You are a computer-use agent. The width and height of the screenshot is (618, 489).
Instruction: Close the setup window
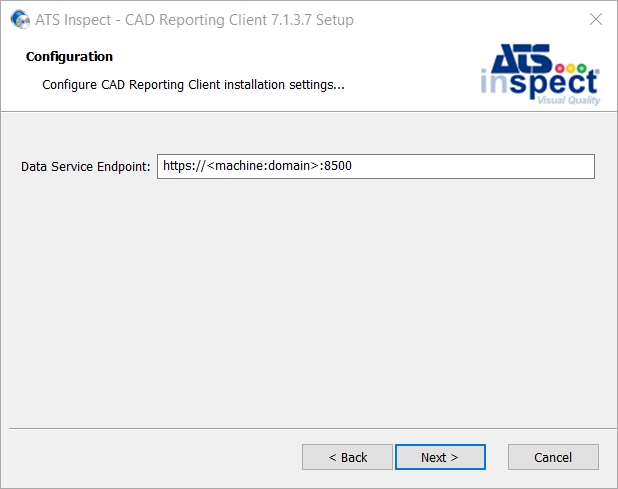tap(596, 19)
